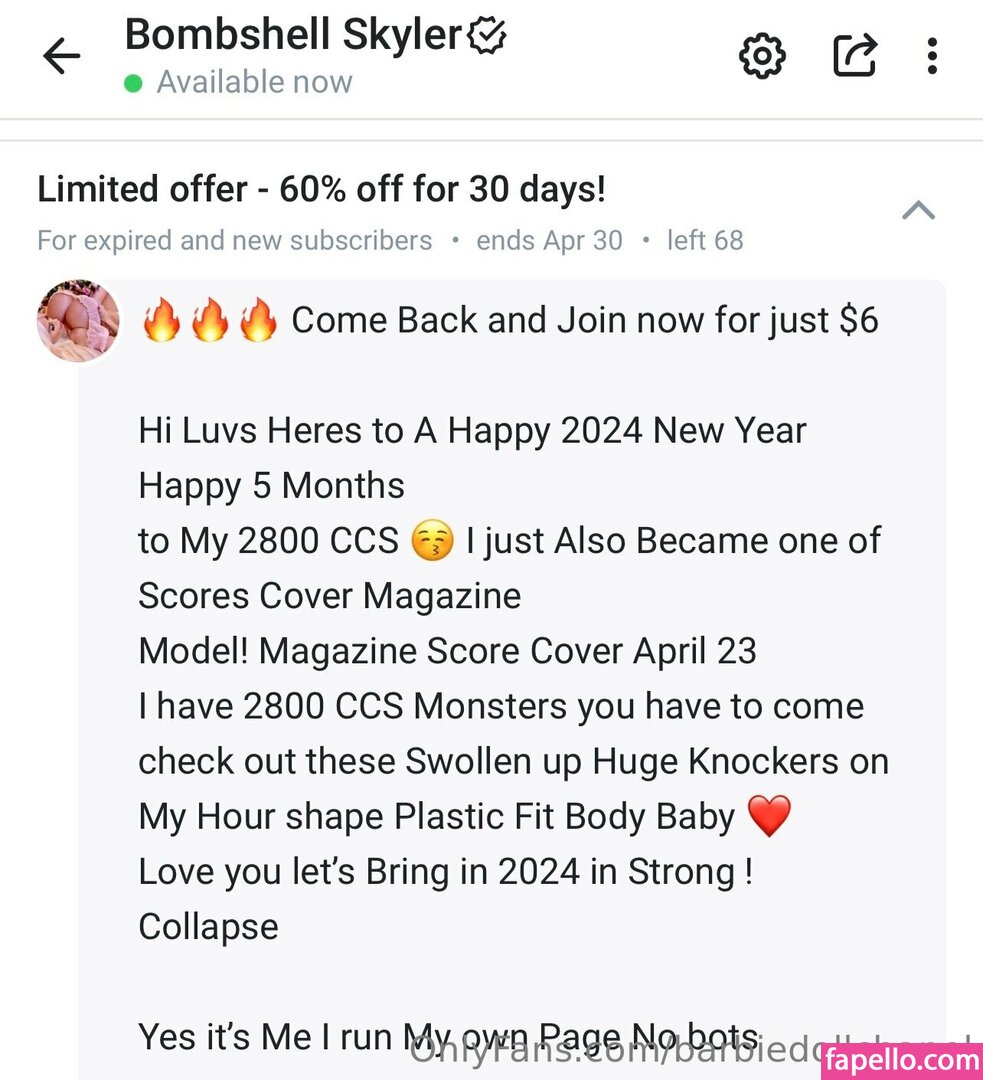
Task: Go back using the arrow icon
Action: tap(61, 57)
